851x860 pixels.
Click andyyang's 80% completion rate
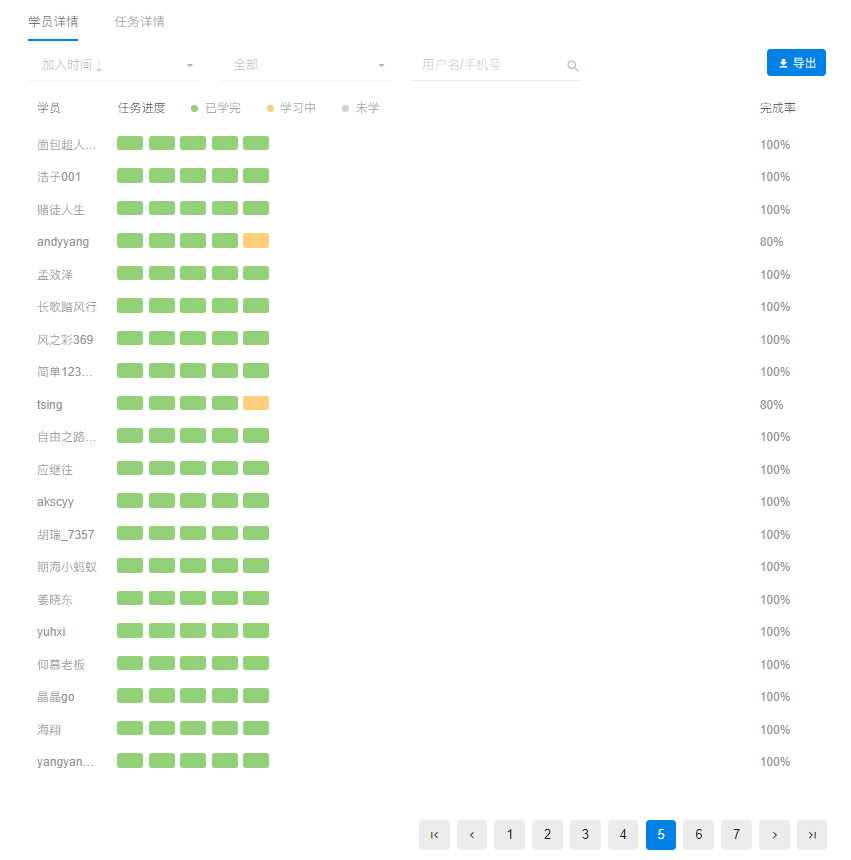point(771,242)
